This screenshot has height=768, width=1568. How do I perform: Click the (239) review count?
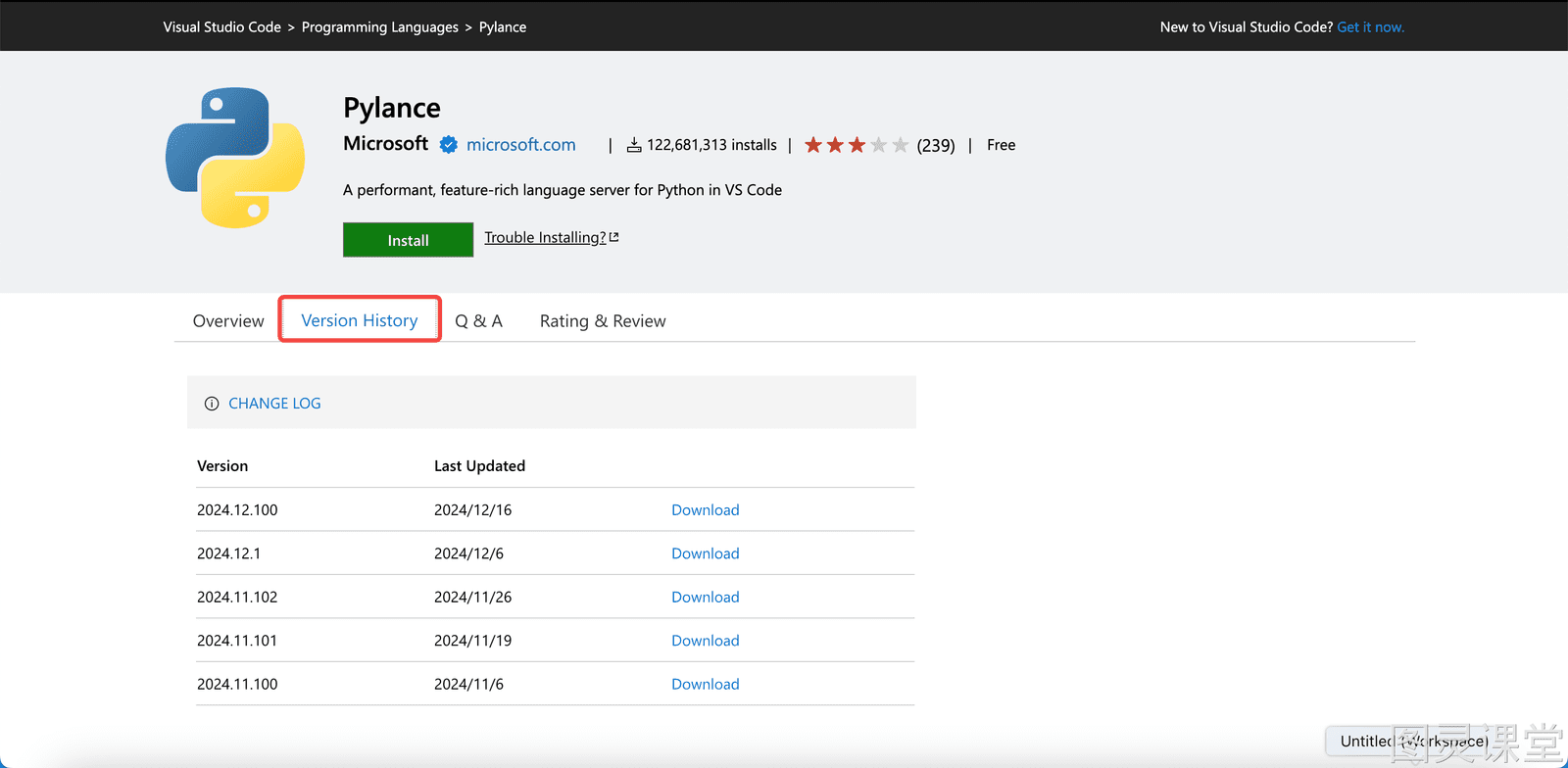pyautogui.click(x=936, y=145)
